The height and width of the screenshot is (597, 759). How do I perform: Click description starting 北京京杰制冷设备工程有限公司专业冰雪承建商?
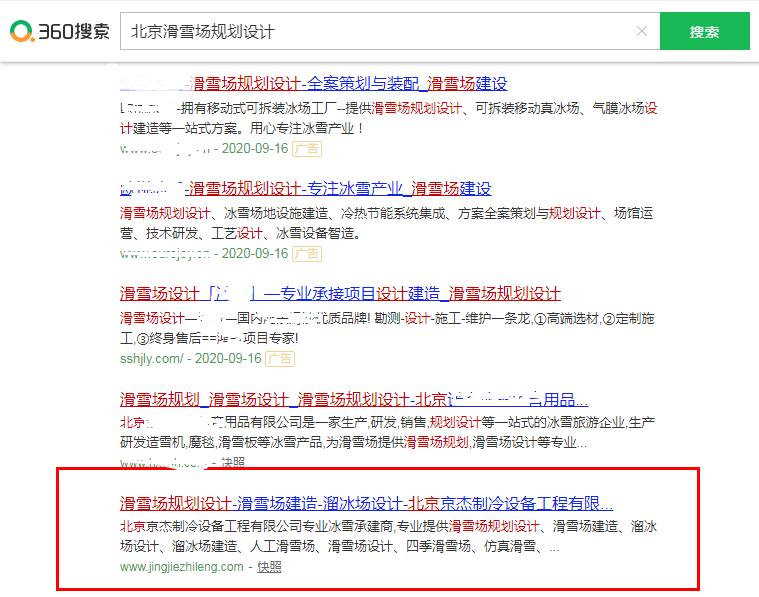click(388, 536)
